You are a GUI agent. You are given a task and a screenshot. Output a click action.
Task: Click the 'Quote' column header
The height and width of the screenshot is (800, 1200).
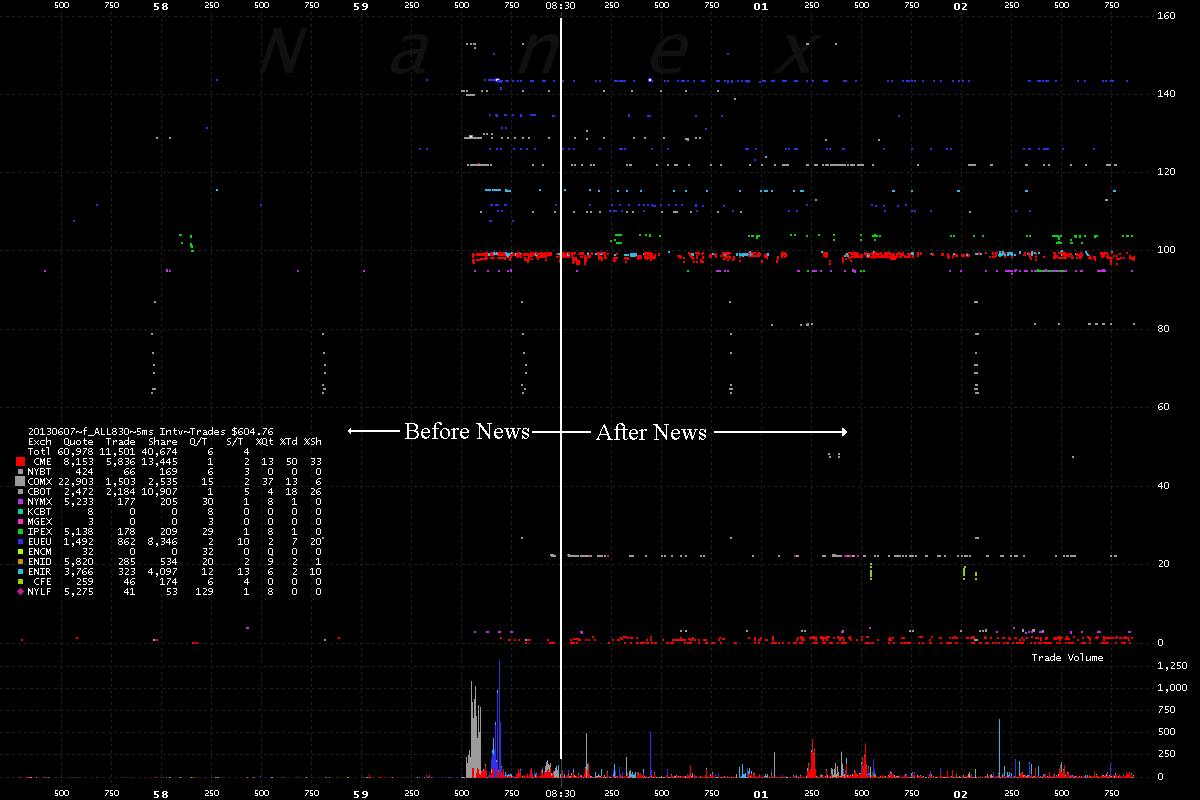point(78,441)
